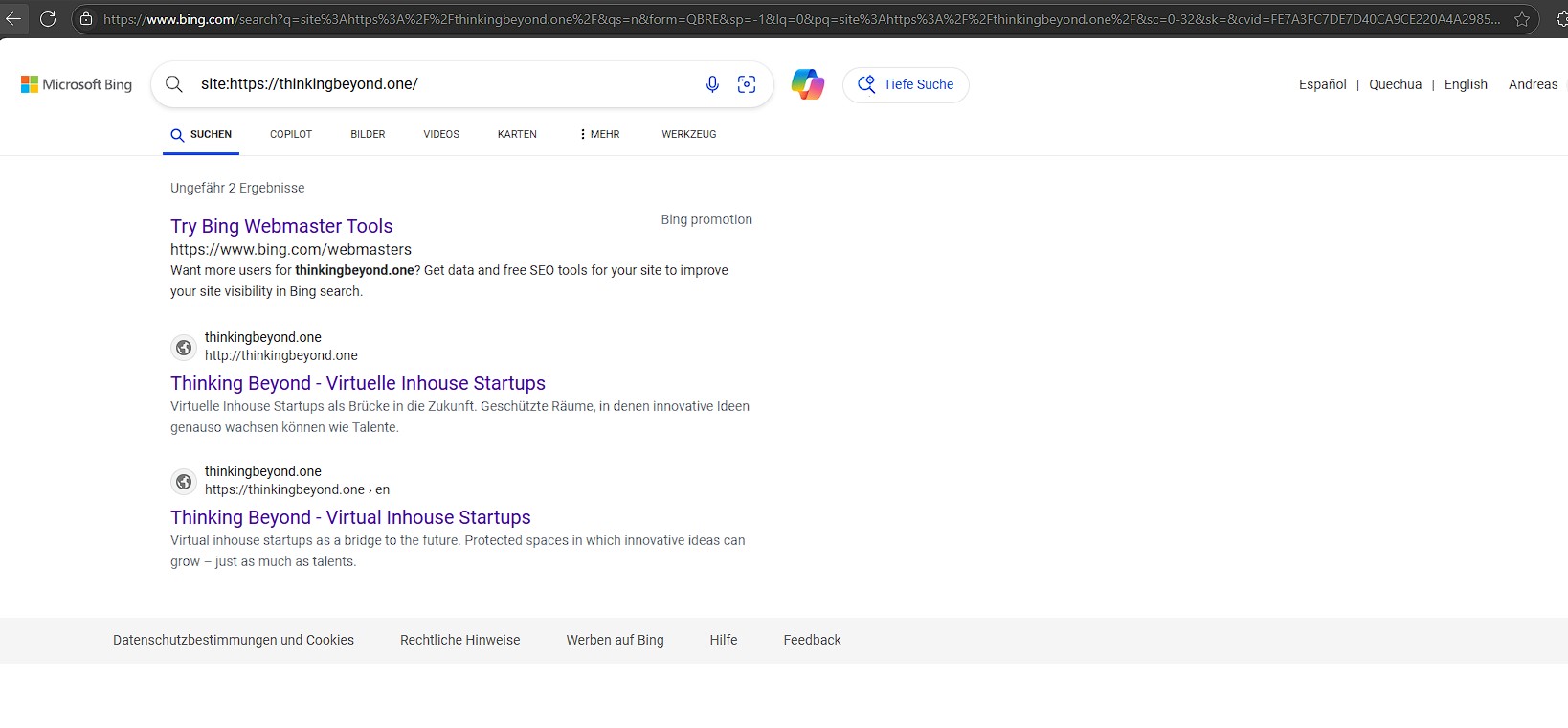
Task: Open the Microsoft Bing logo home link
Action: (77, 84)
